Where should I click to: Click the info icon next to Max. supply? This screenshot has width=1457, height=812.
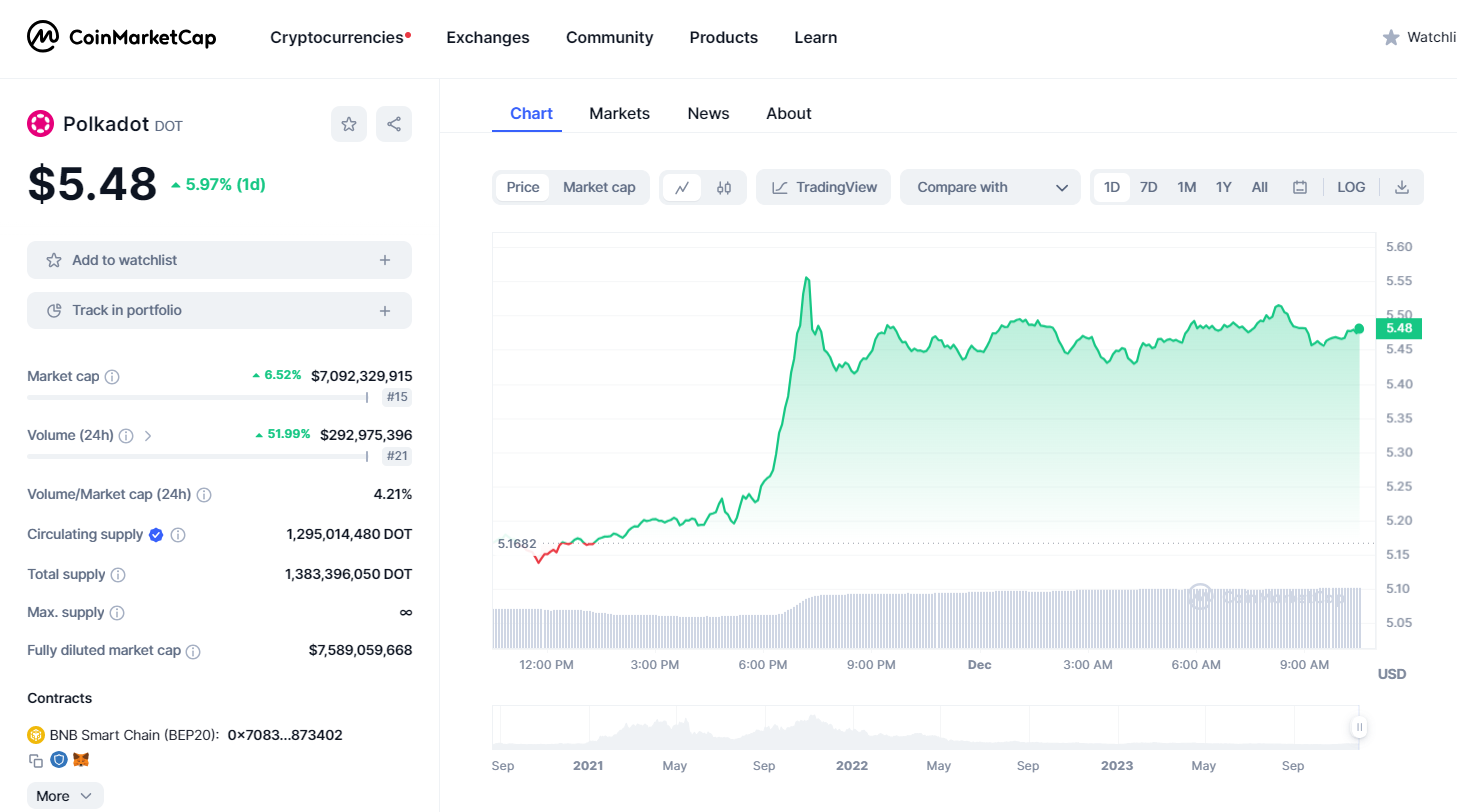[x=117, y=612]
